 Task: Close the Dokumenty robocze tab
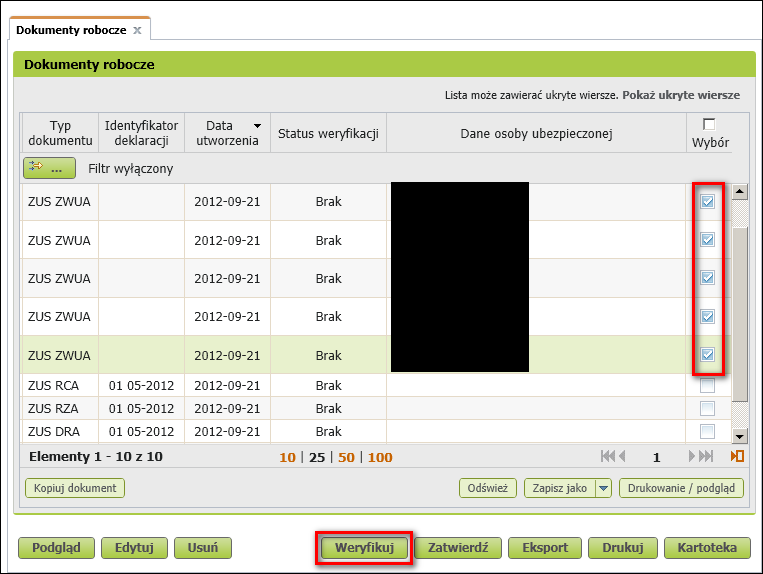[137, 30]
